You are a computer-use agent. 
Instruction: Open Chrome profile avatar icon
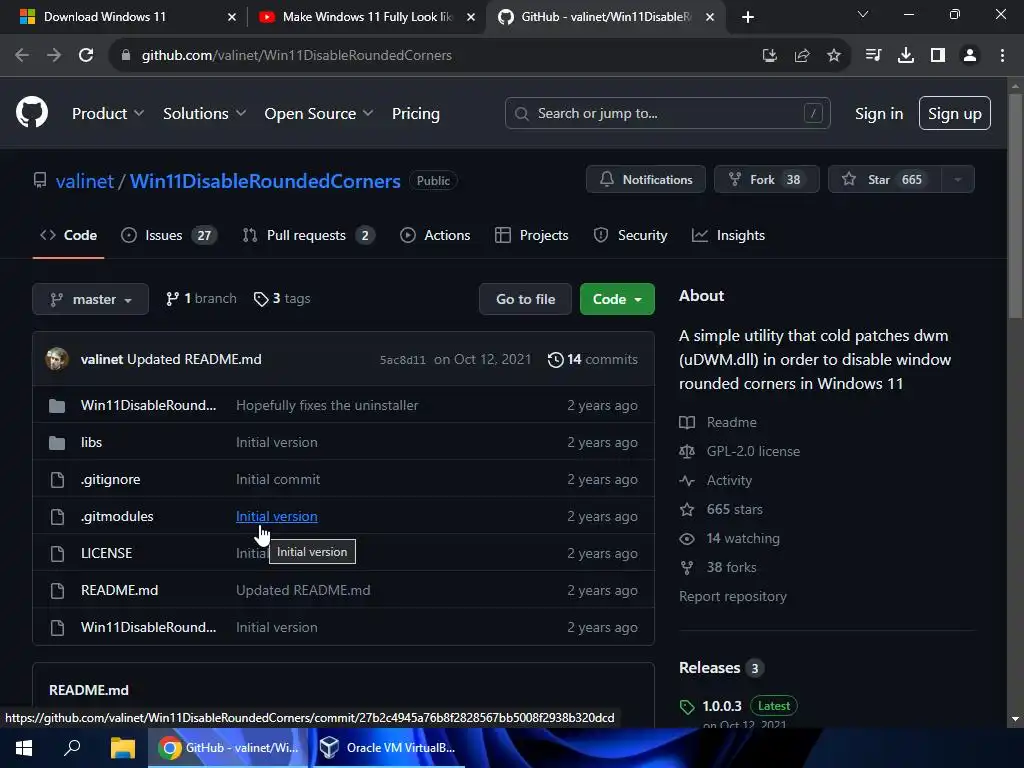(x=970, y=56)
